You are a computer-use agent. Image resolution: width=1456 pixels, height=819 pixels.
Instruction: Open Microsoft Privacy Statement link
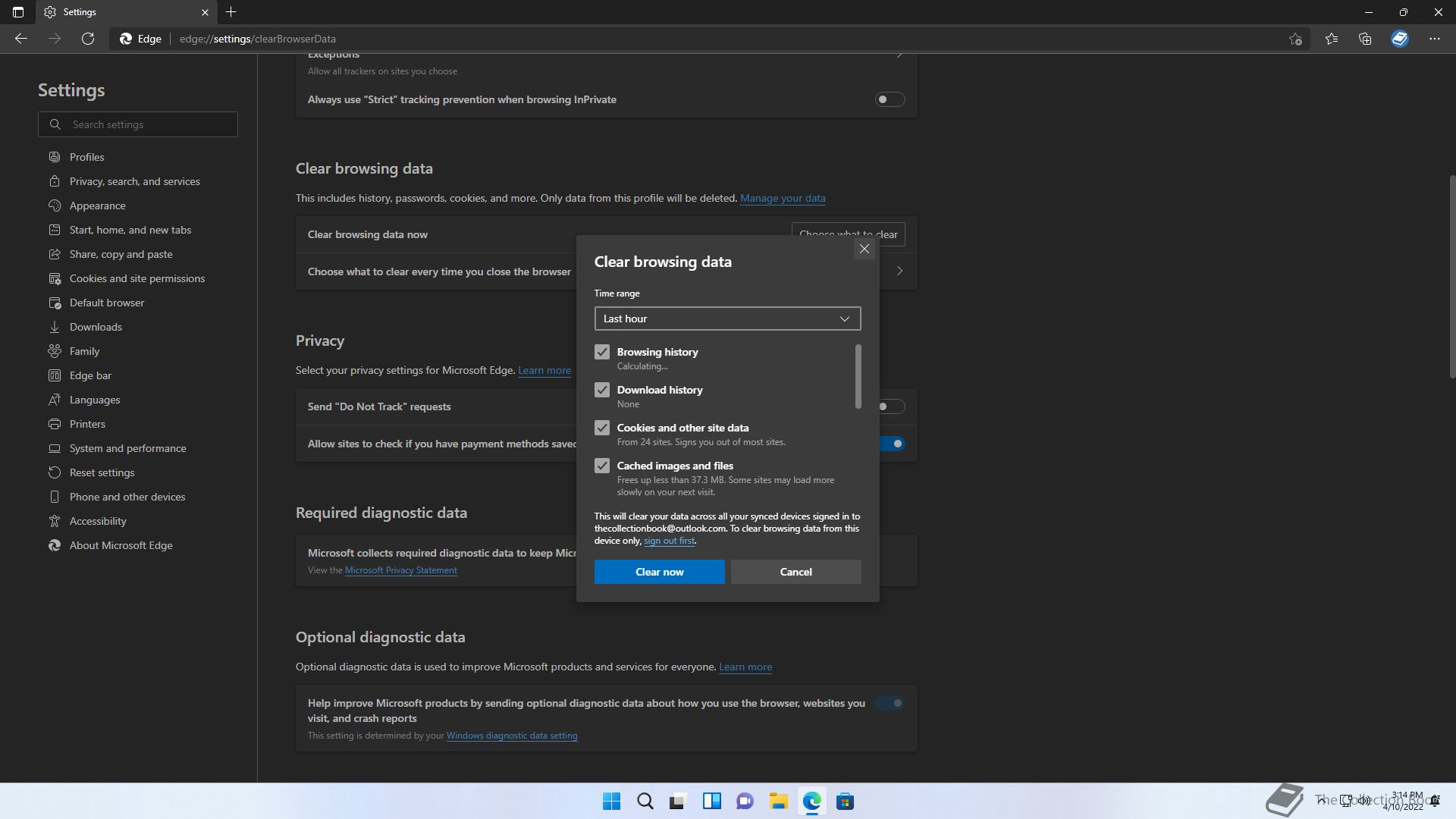point(401,570)
